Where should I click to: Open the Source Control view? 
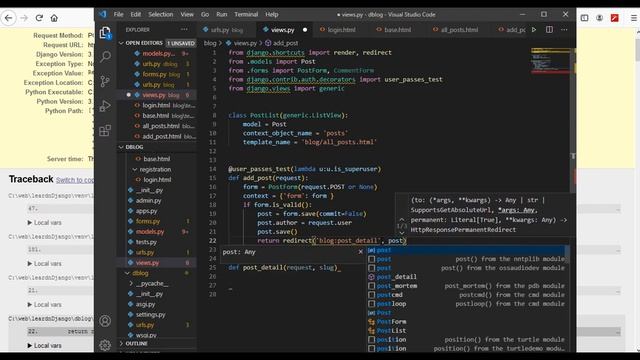(x=105, y=81)
